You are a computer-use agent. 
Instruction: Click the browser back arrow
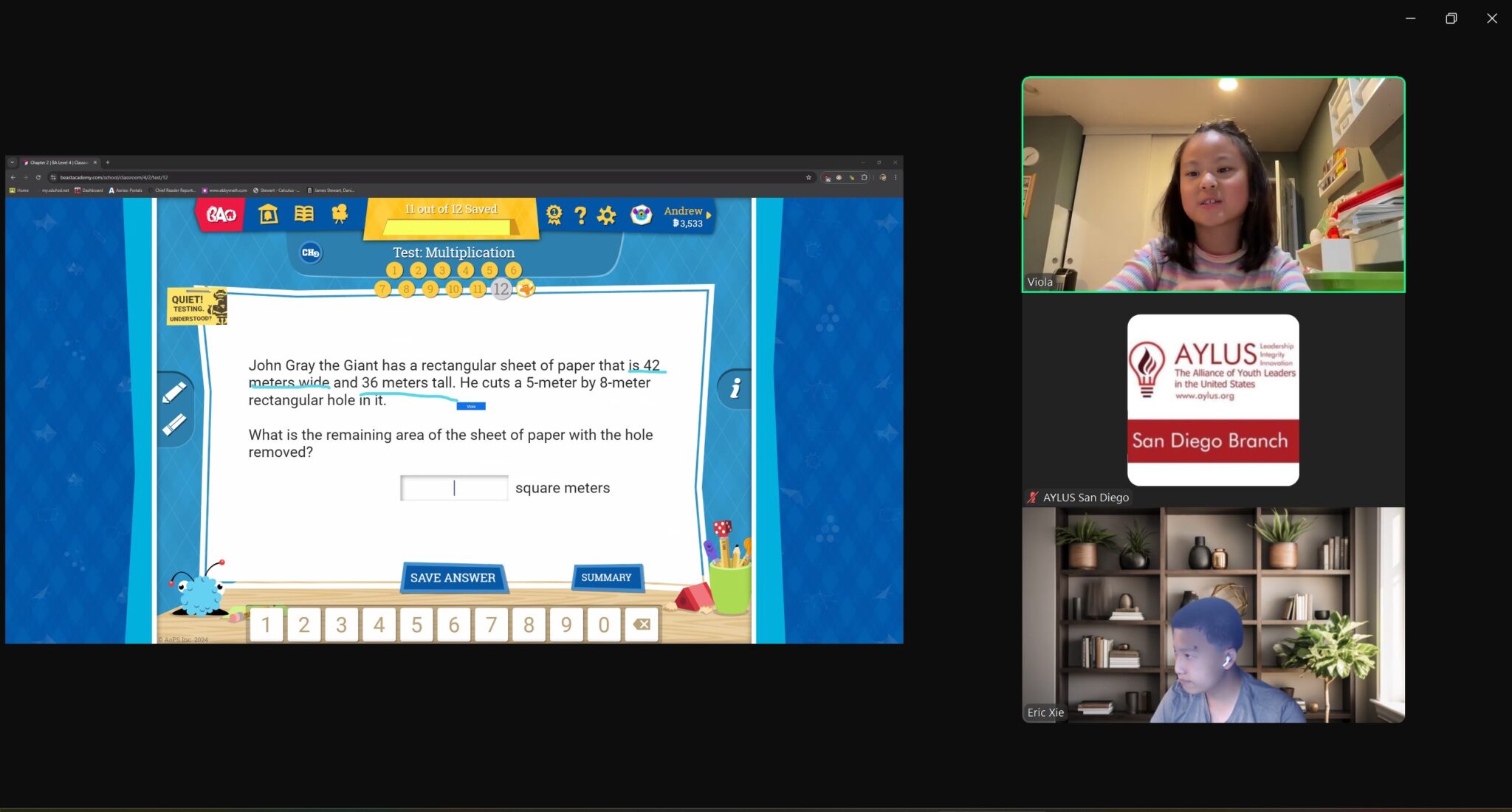pos(13,177)
